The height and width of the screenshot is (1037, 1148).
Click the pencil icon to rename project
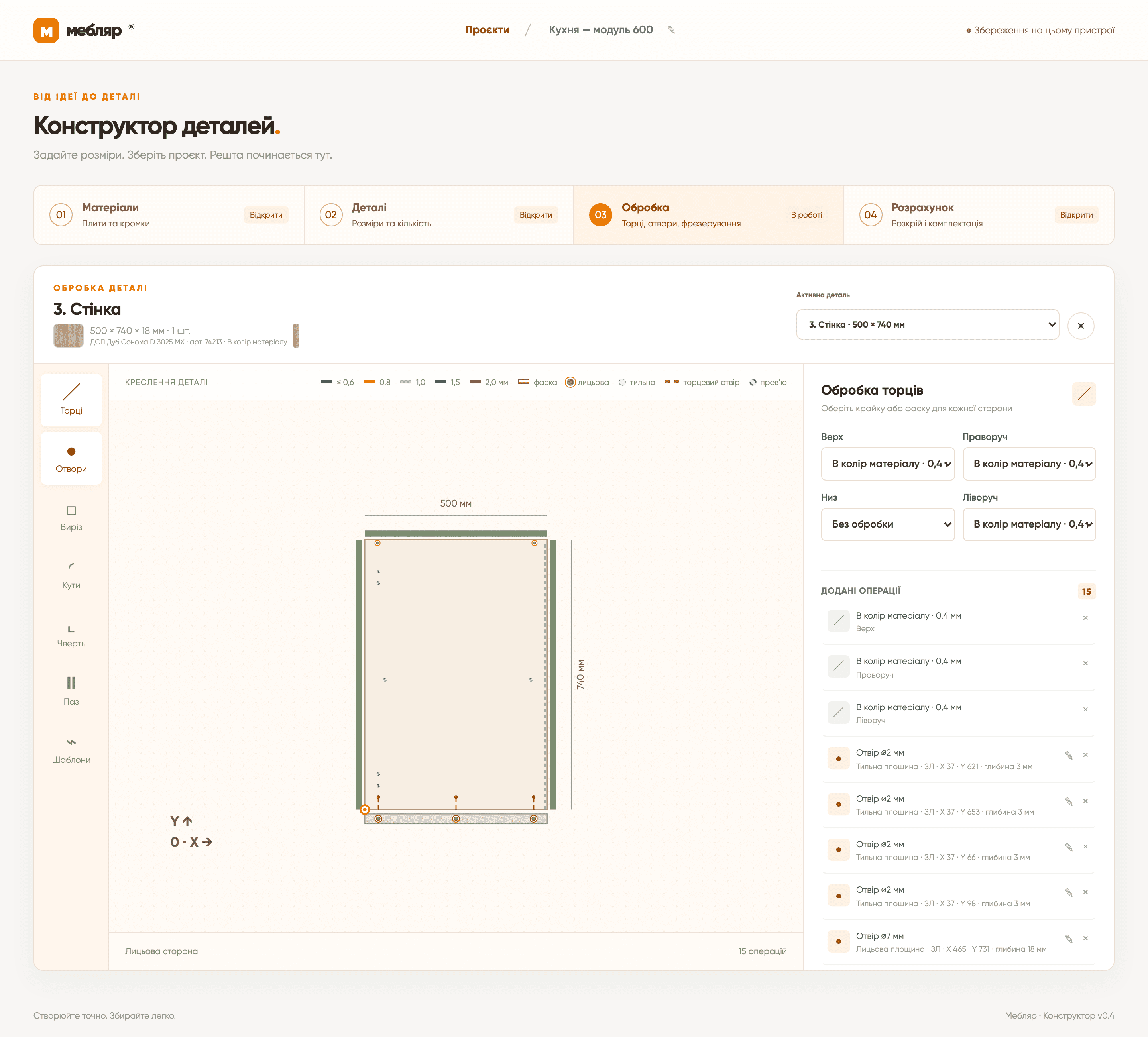[x=671, y=29]
